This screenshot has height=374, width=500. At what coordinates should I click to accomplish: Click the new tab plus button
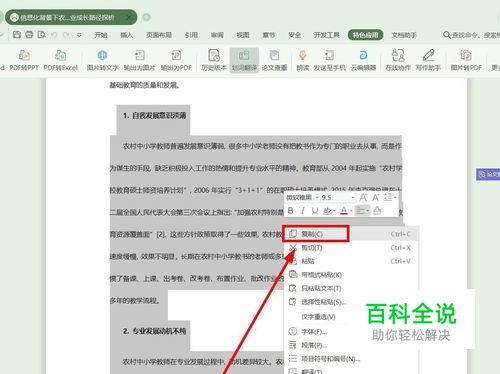(146, 17)
